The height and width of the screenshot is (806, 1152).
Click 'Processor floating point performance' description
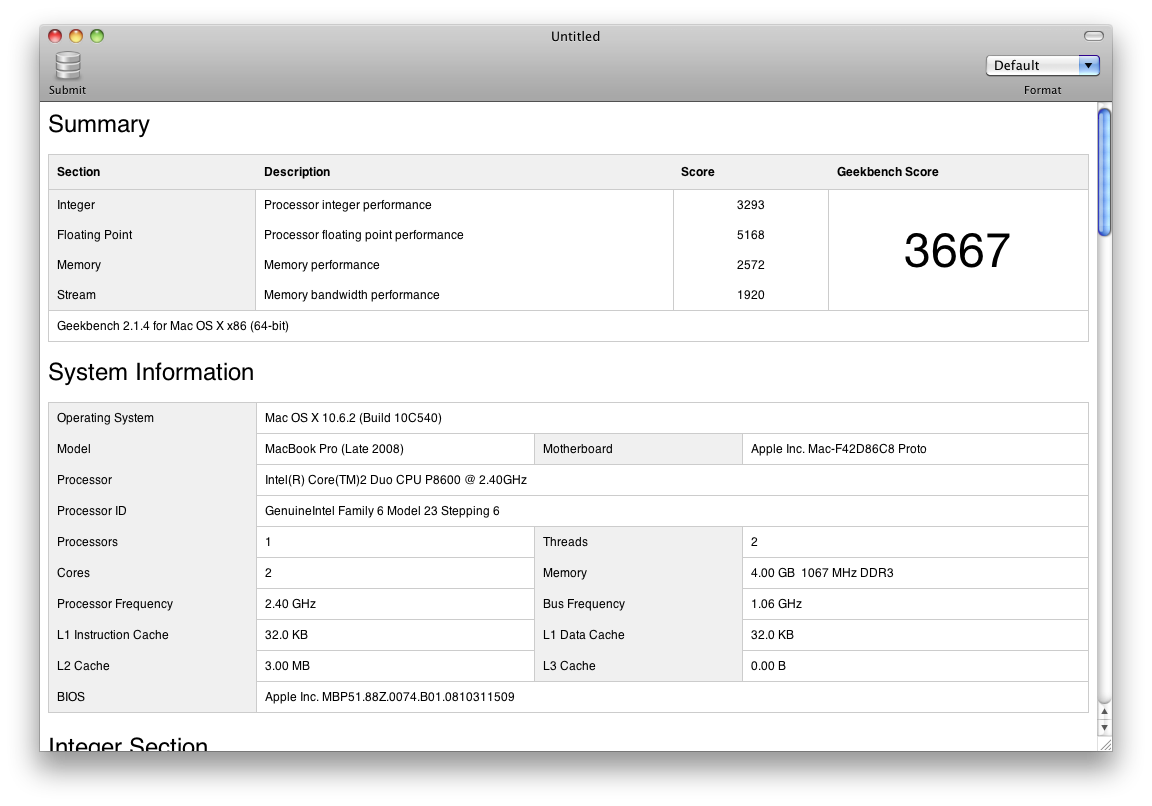364,235
